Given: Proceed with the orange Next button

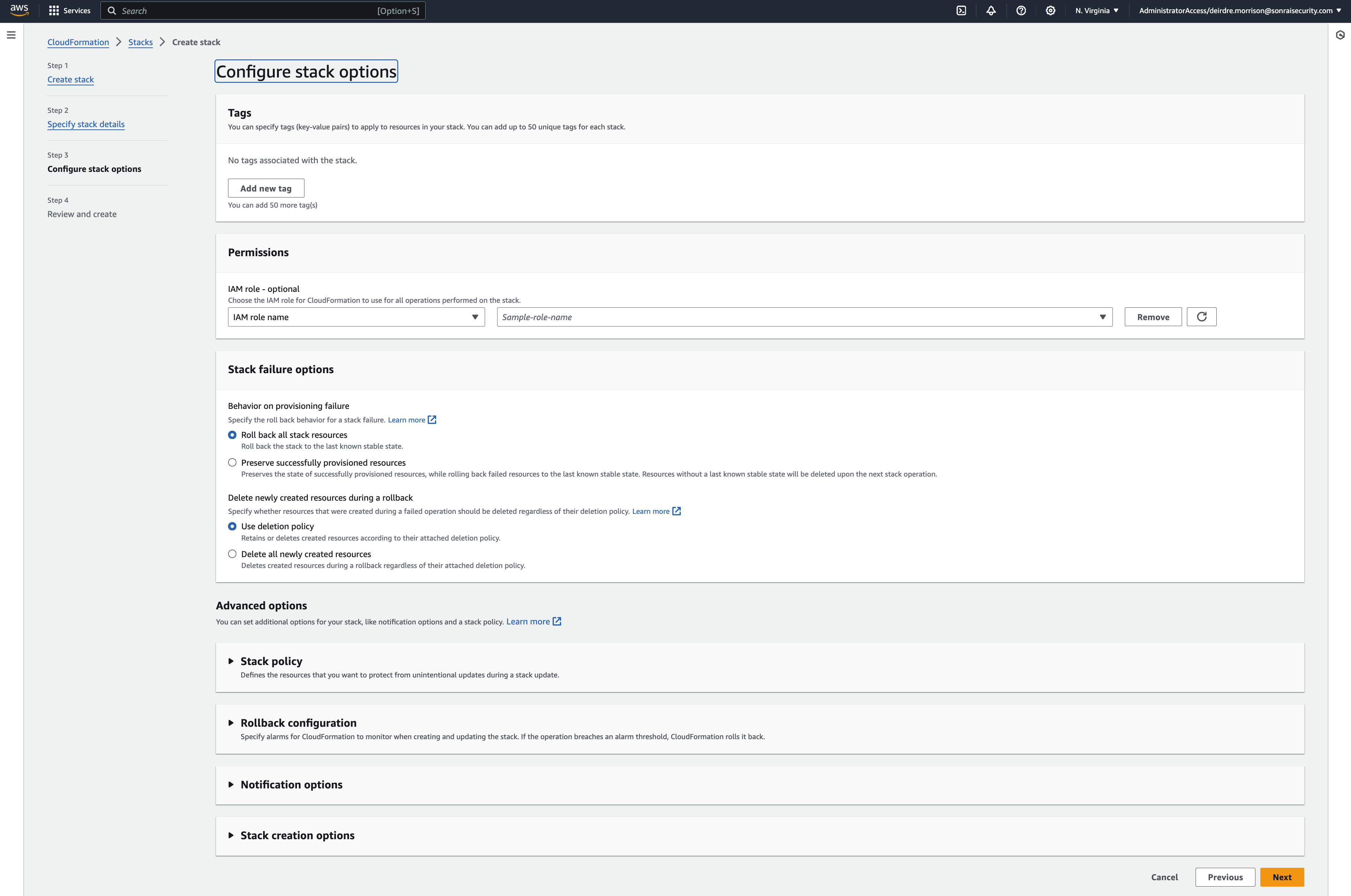Looking at the screenshot, I should (1282, 877).
